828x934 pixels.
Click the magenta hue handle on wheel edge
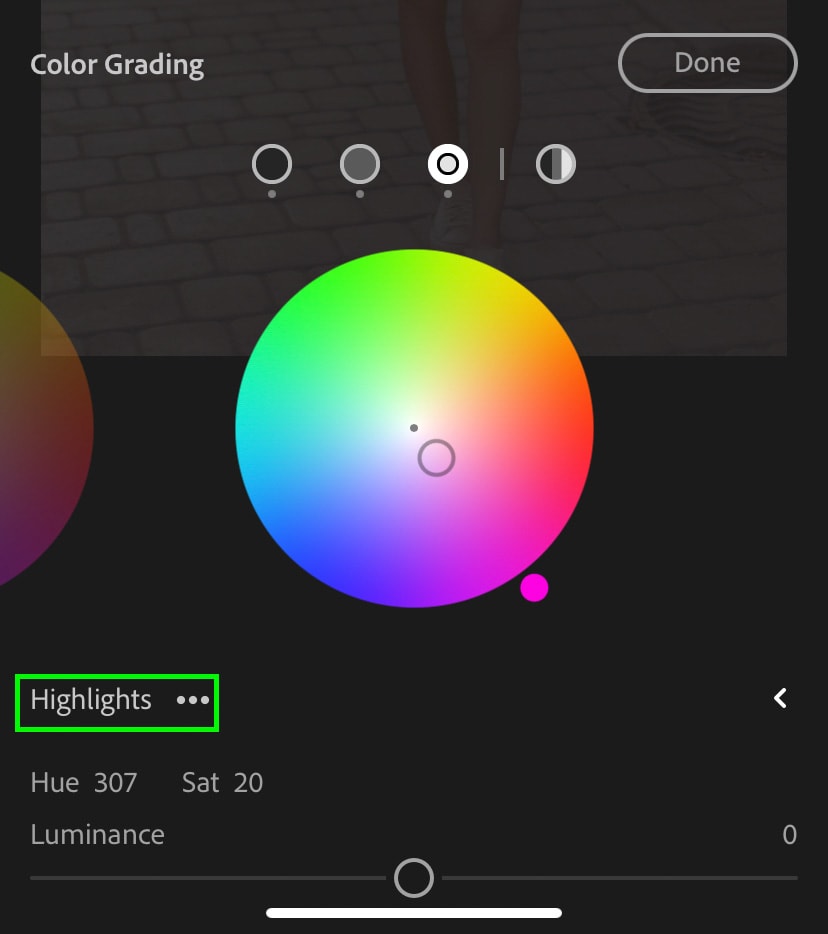coord(534,588)
